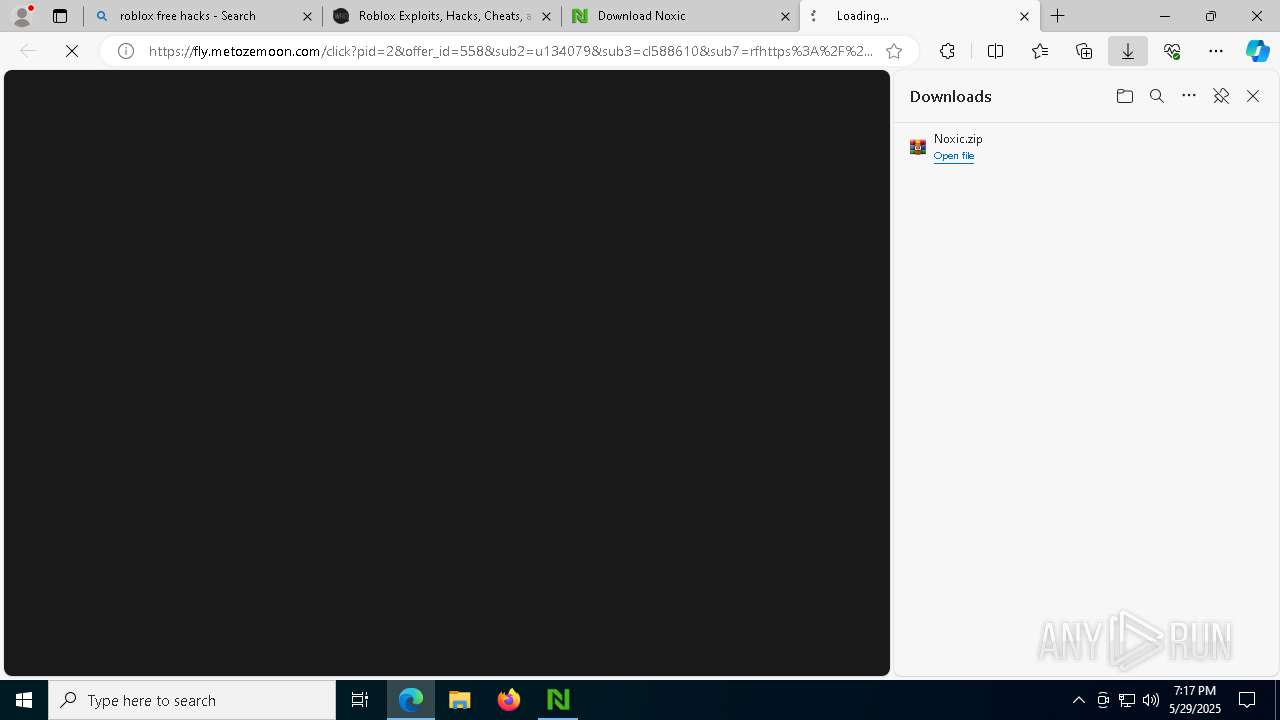Screen dimensions: 1280x720
Task: Open a new tab with plus button
Action: click(x=1057, y=16)
